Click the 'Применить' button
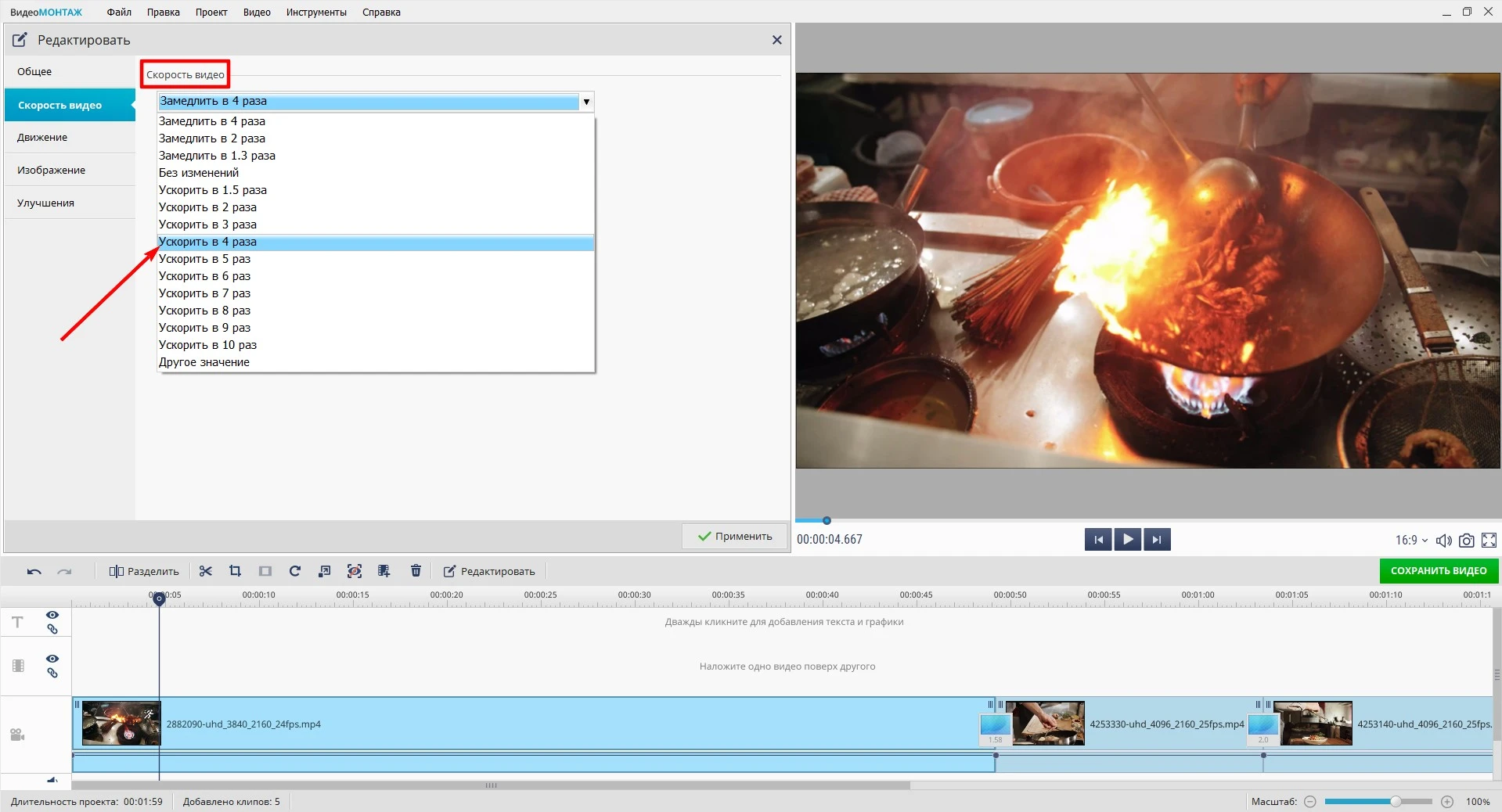1502x812 pixels. [x=734, y=536]
